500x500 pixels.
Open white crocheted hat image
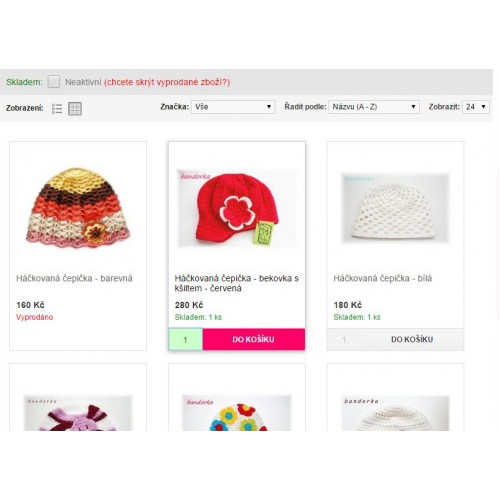[x=395, y=208]
